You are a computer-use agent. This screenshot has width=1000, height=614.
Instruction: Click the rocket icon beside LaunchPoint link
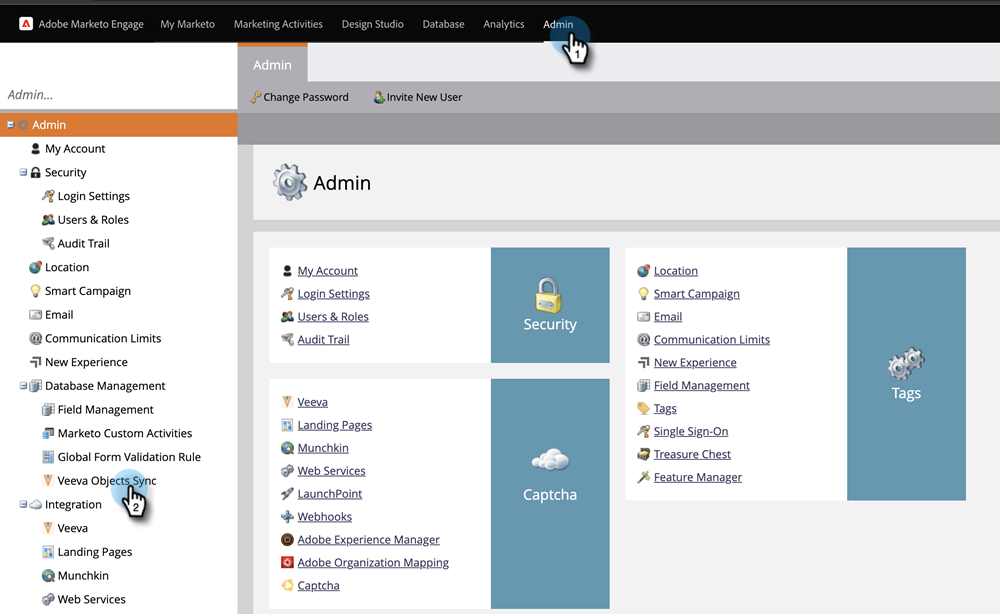[288, 493]
